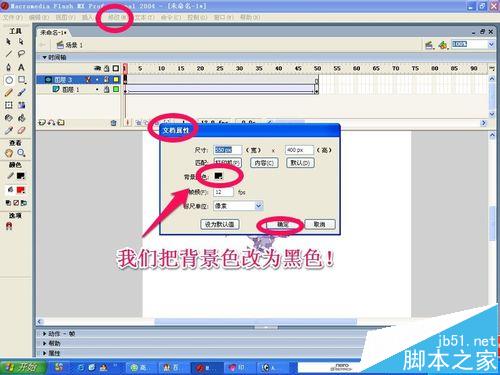
Task: Click the eye icon to hide all layers
Action: 97,68
